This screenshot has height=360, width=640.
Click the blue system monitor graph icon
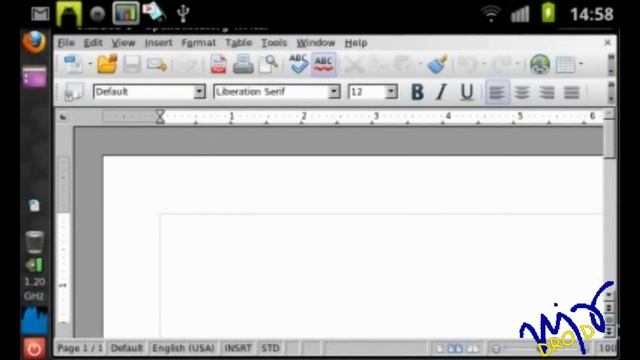(34, 320)
